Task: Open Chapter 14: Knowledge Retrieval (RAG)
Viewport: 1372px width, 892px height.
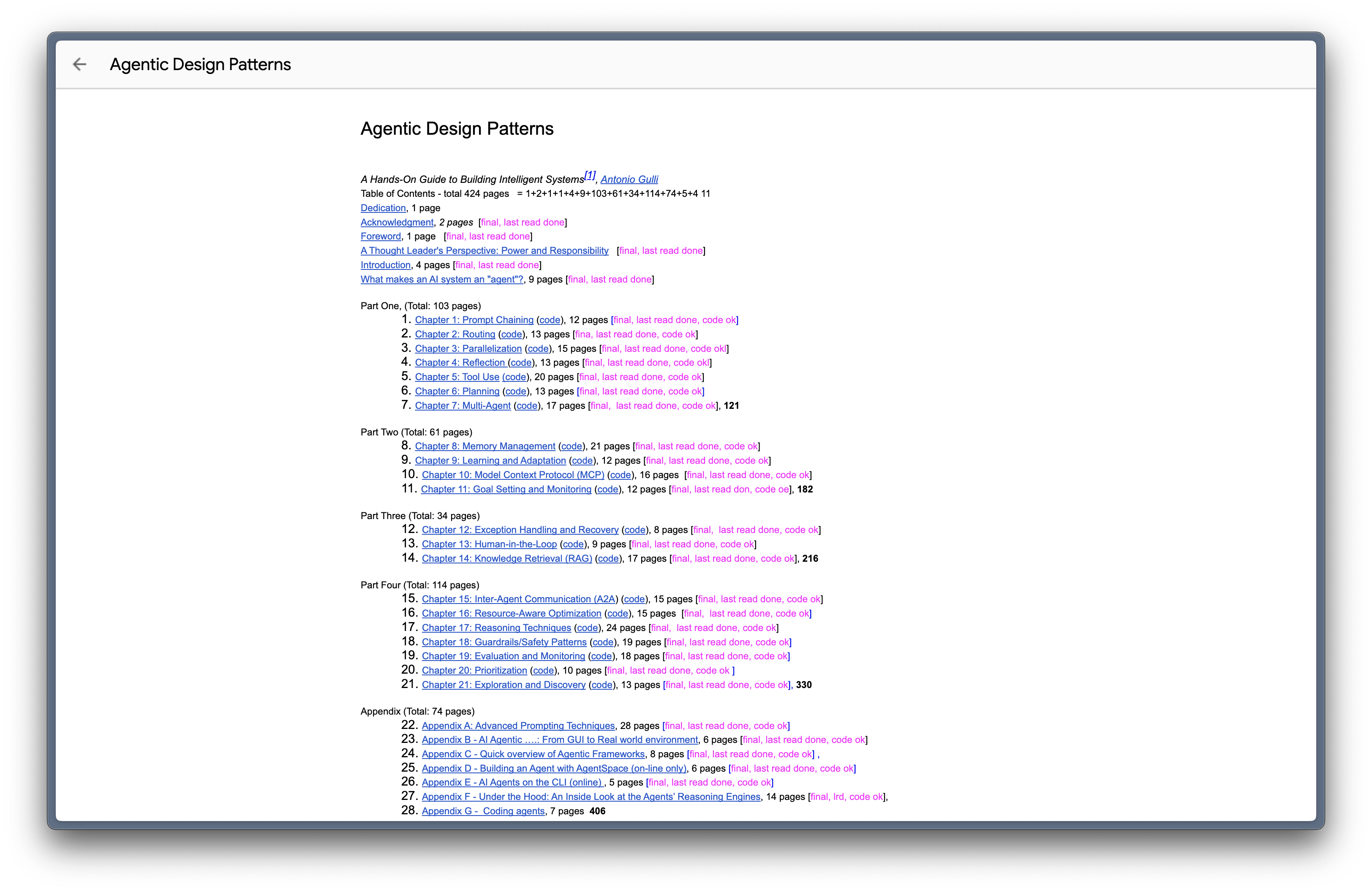Action: (x=507, y=558)
